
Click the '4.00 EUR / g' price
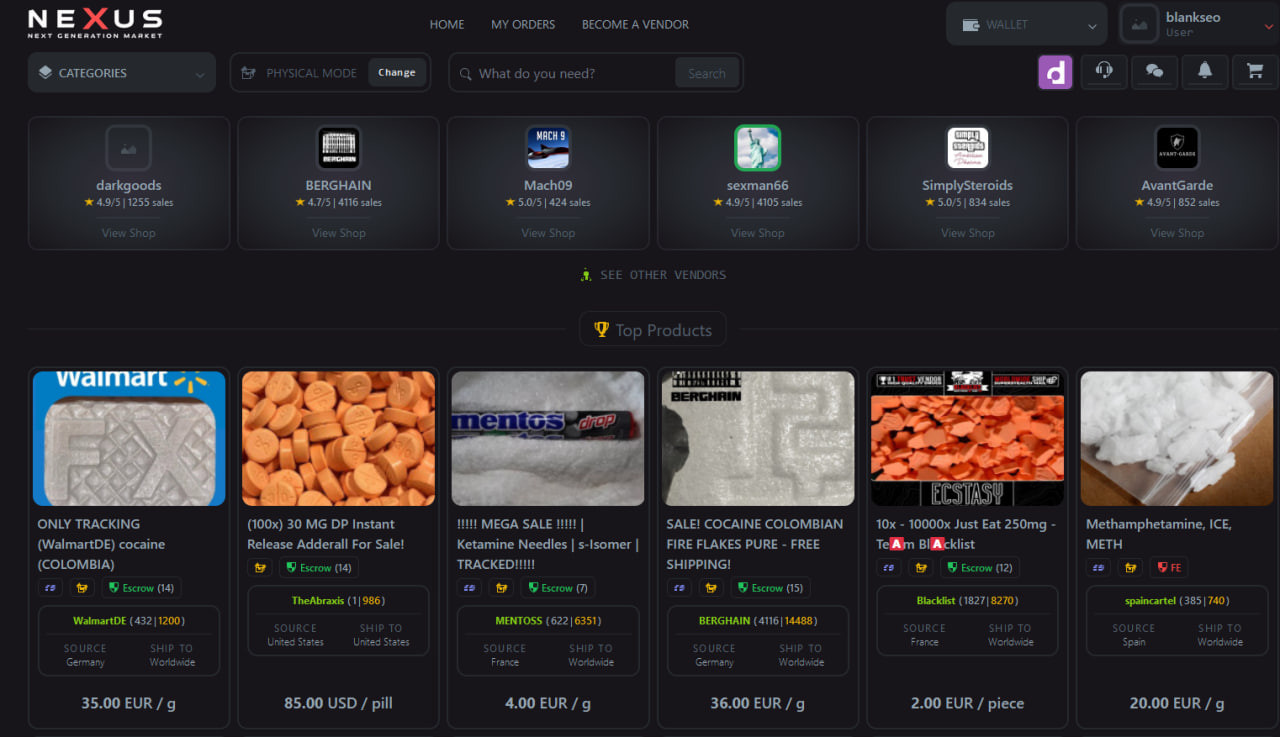tap(548, 703)
